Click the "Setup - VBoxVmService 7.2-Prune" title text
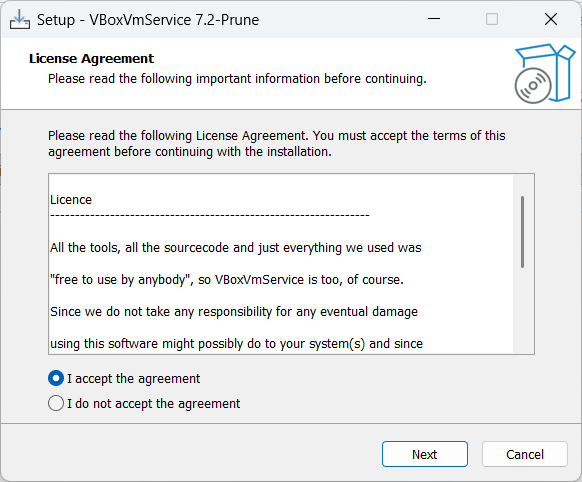The height and width of the screenshot is (482, 582). click(x=148, y=20)
